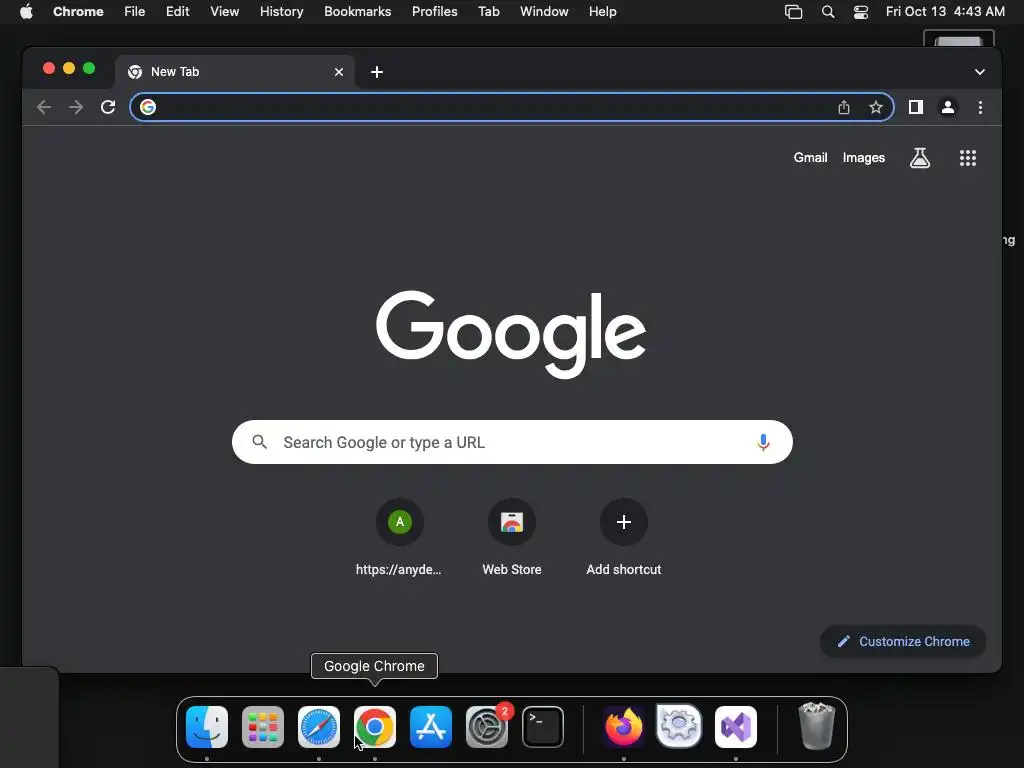Open the Chrome side panel
Viewport: 1024px width, 768px height.
point(916,107)
